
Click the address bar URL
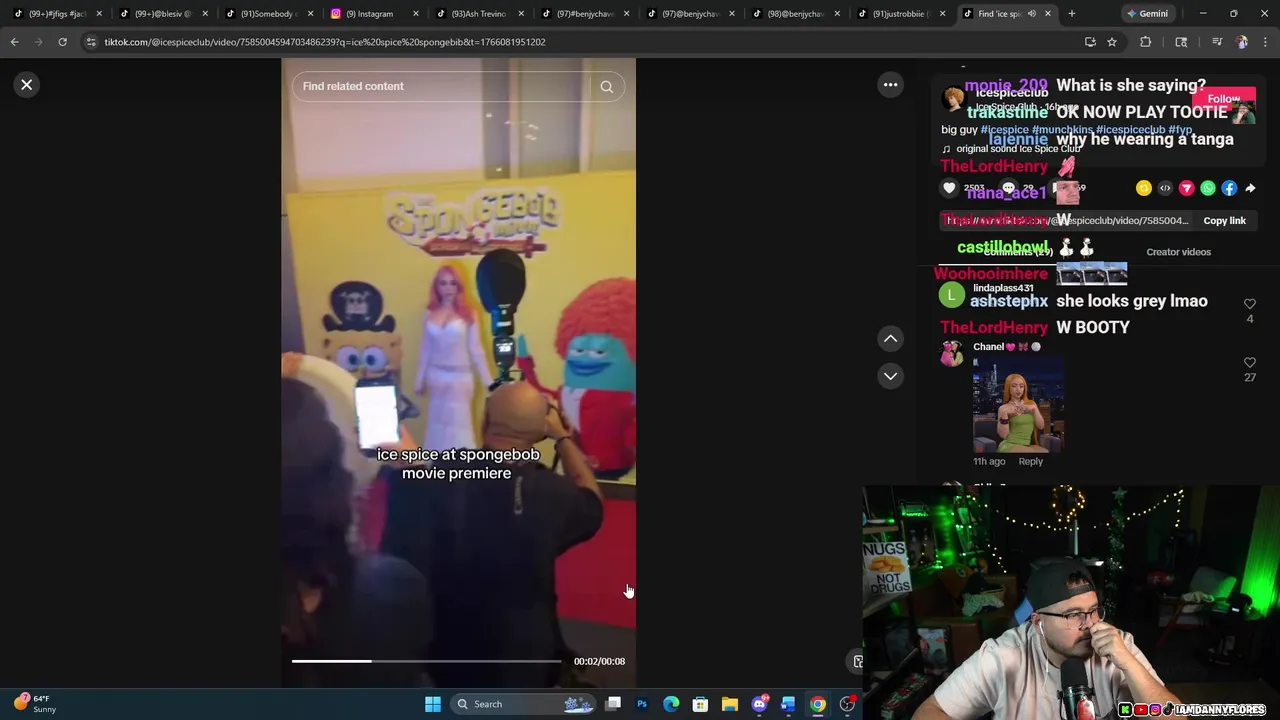[325, 42]
